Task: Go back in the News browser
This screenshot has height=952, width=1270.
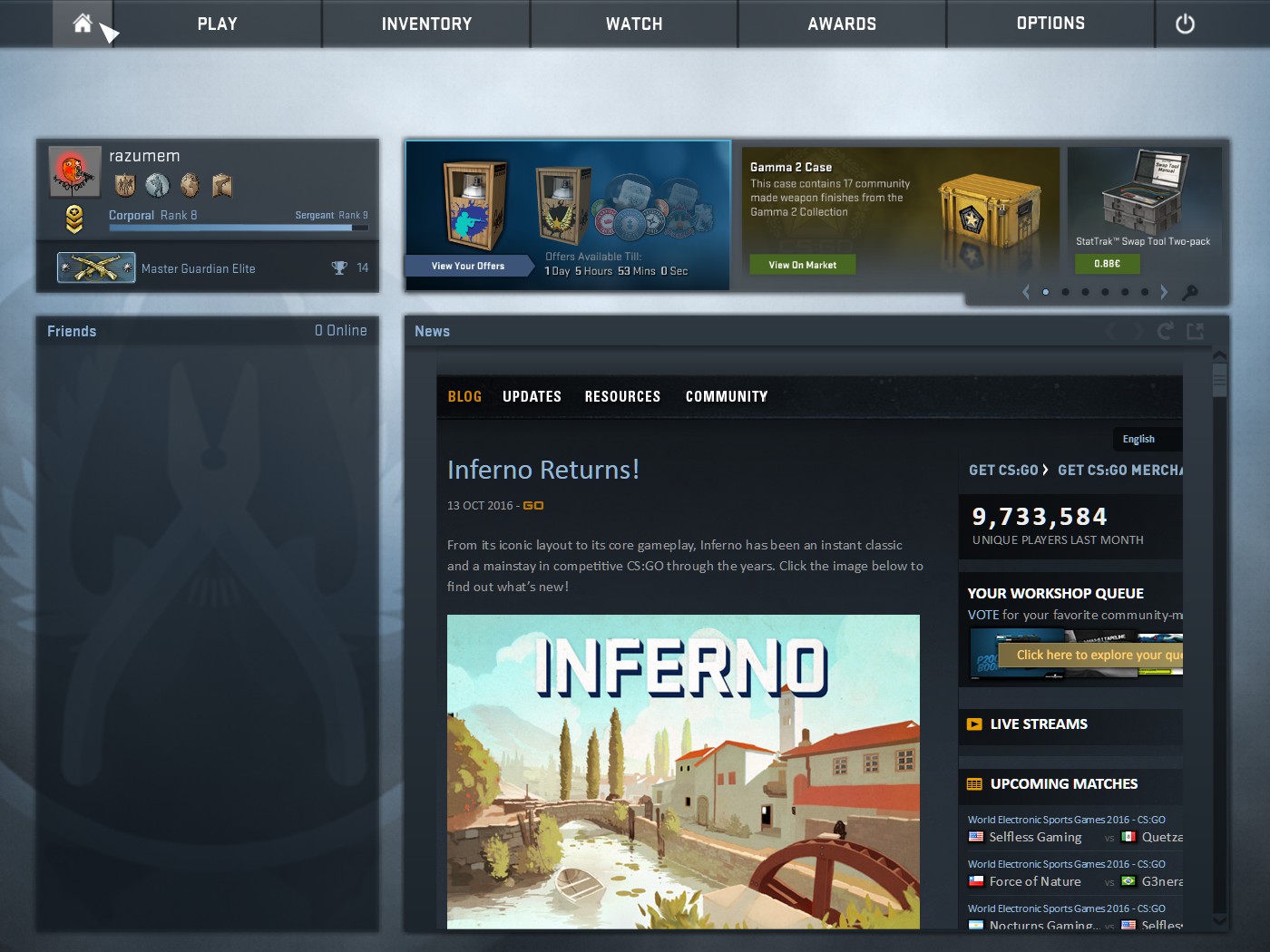Action: tap(1111, 332)
